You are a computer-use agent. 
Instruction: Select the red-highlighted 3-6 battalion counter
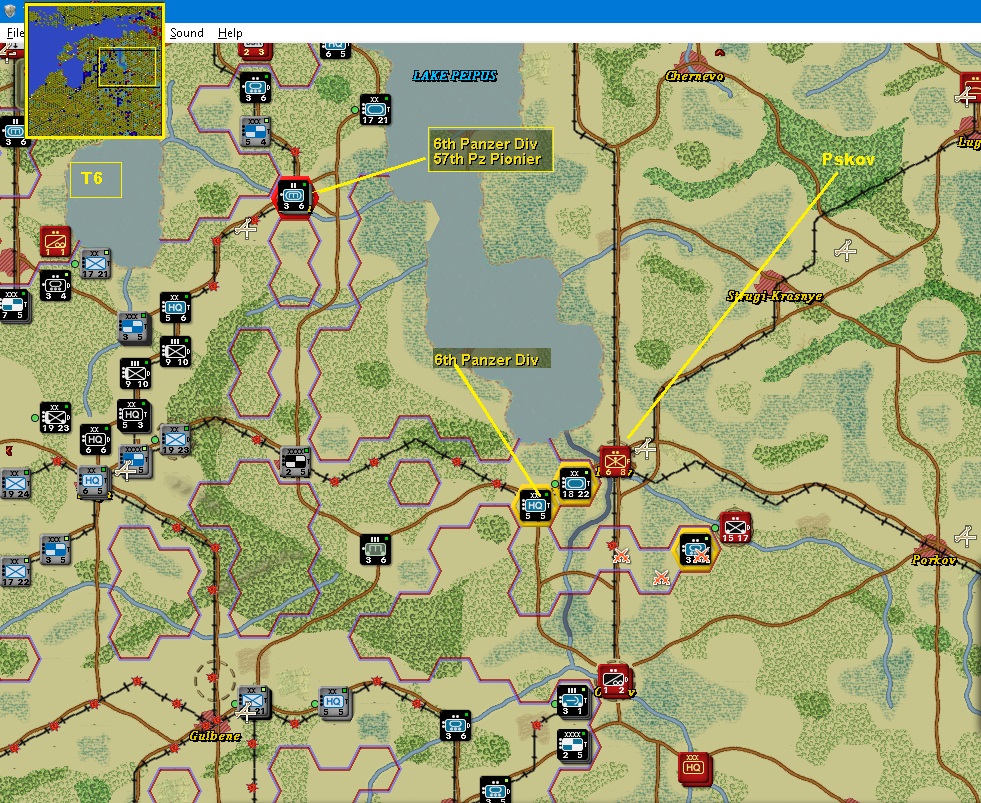294,197
